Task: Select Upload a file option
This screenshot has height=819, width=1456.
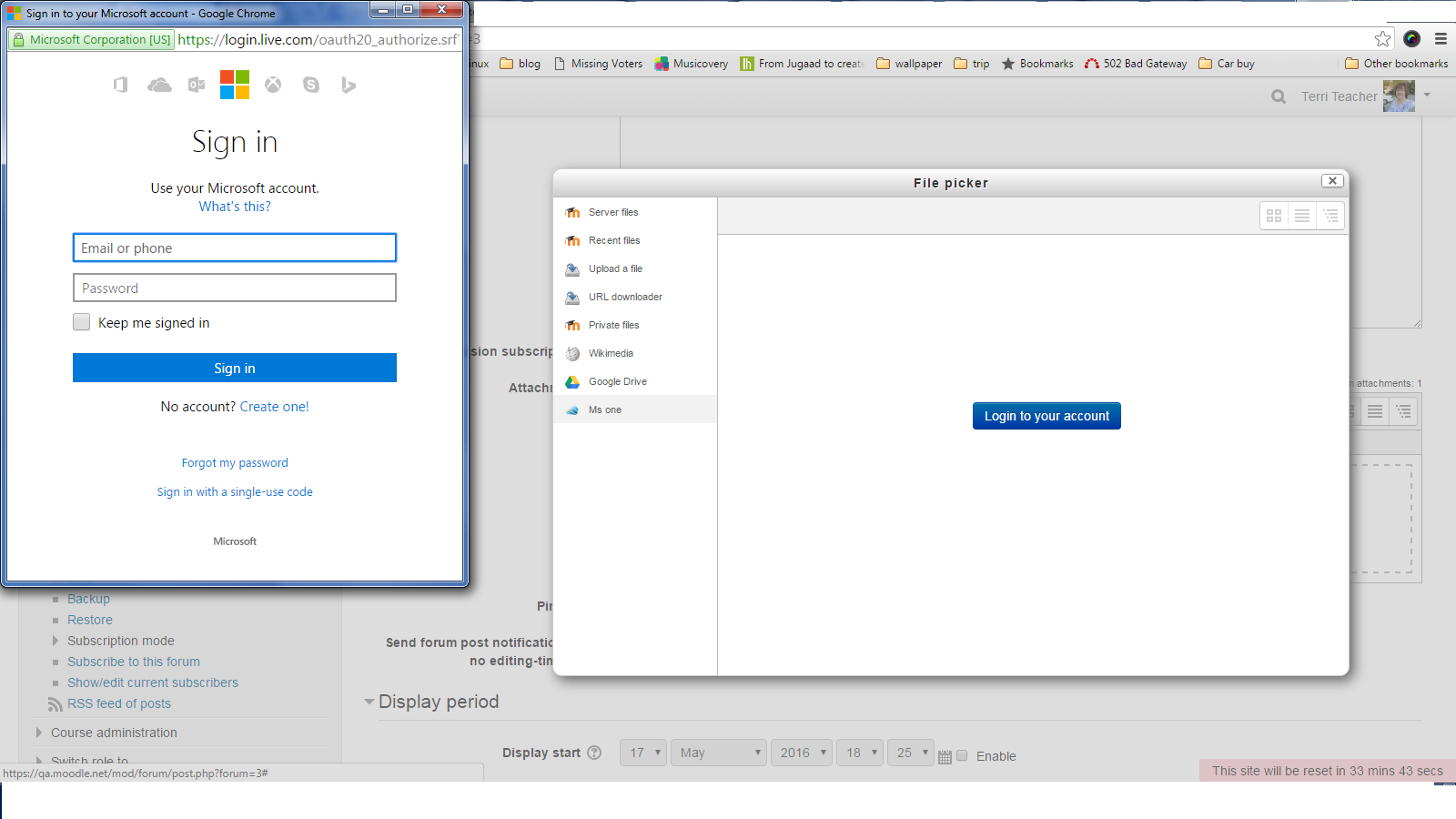Action: [635, 269]
